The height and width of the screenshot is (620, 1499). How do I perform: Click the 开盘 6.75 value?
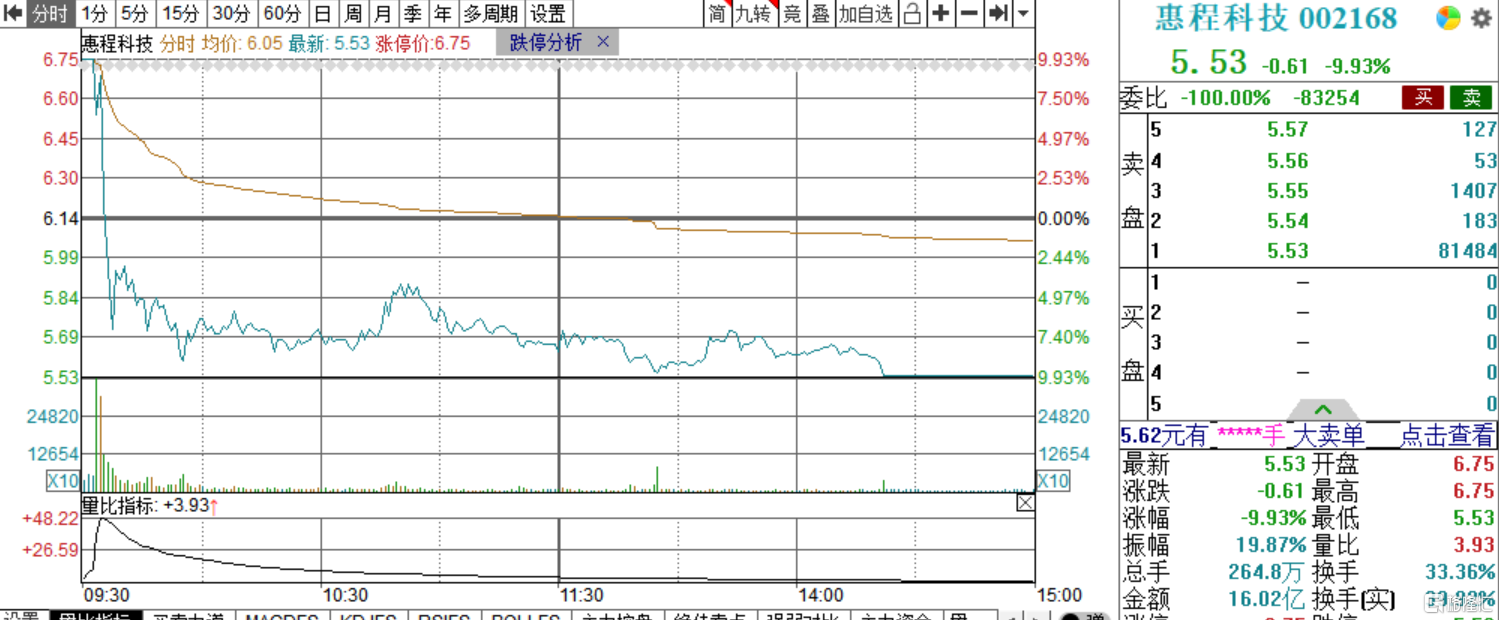(1474, 464)
